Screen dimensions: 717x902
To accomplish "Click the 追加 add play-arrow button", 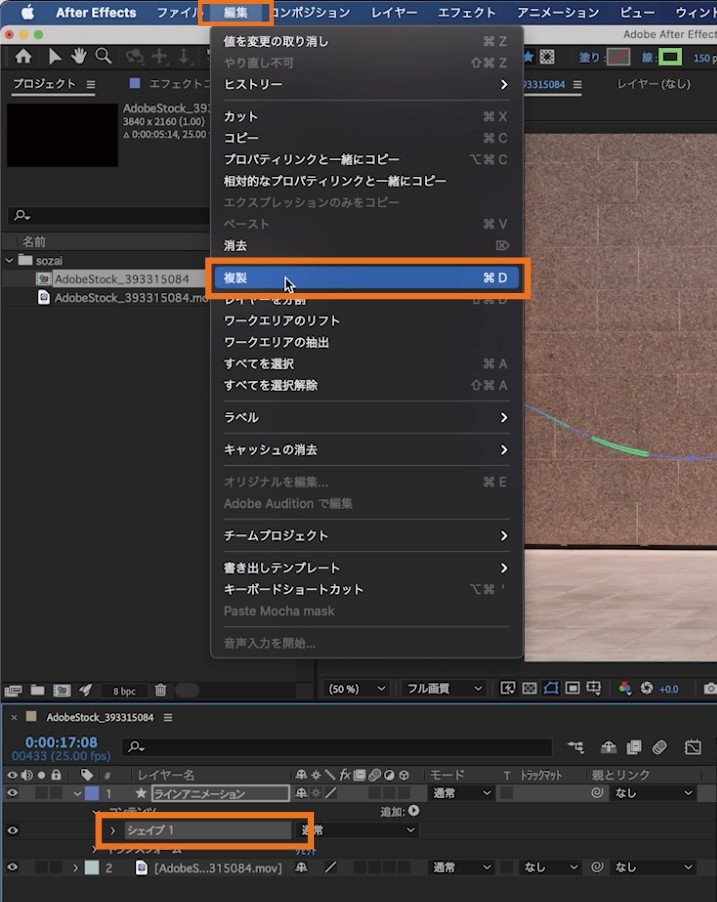I will (414, 811).
